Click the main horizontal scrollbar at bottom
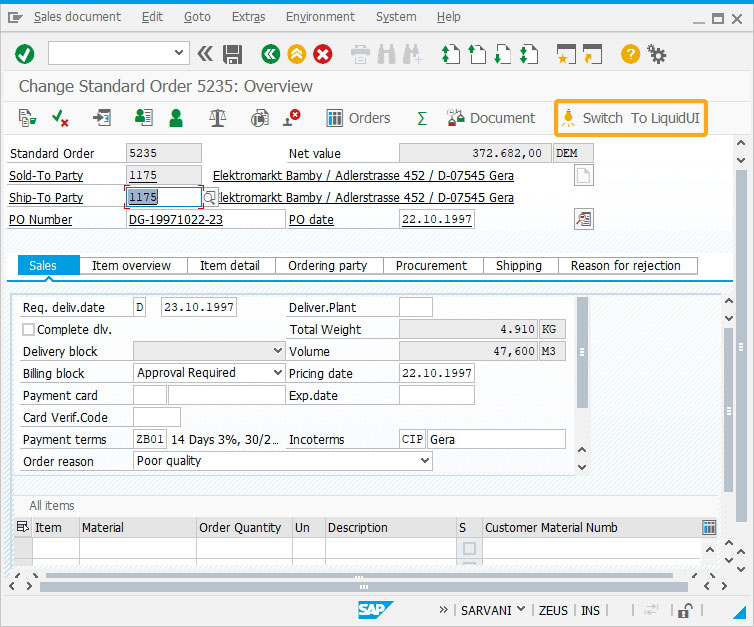The width and height of the screenshot is (754, 627). 364,587
